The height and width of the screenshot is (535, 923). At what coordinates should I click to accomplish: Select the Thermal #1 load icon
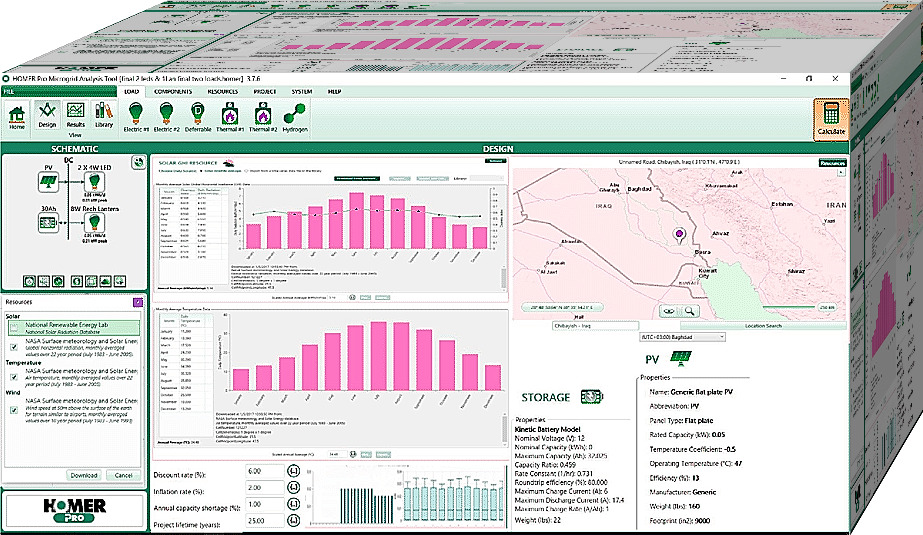coord(228,116)
